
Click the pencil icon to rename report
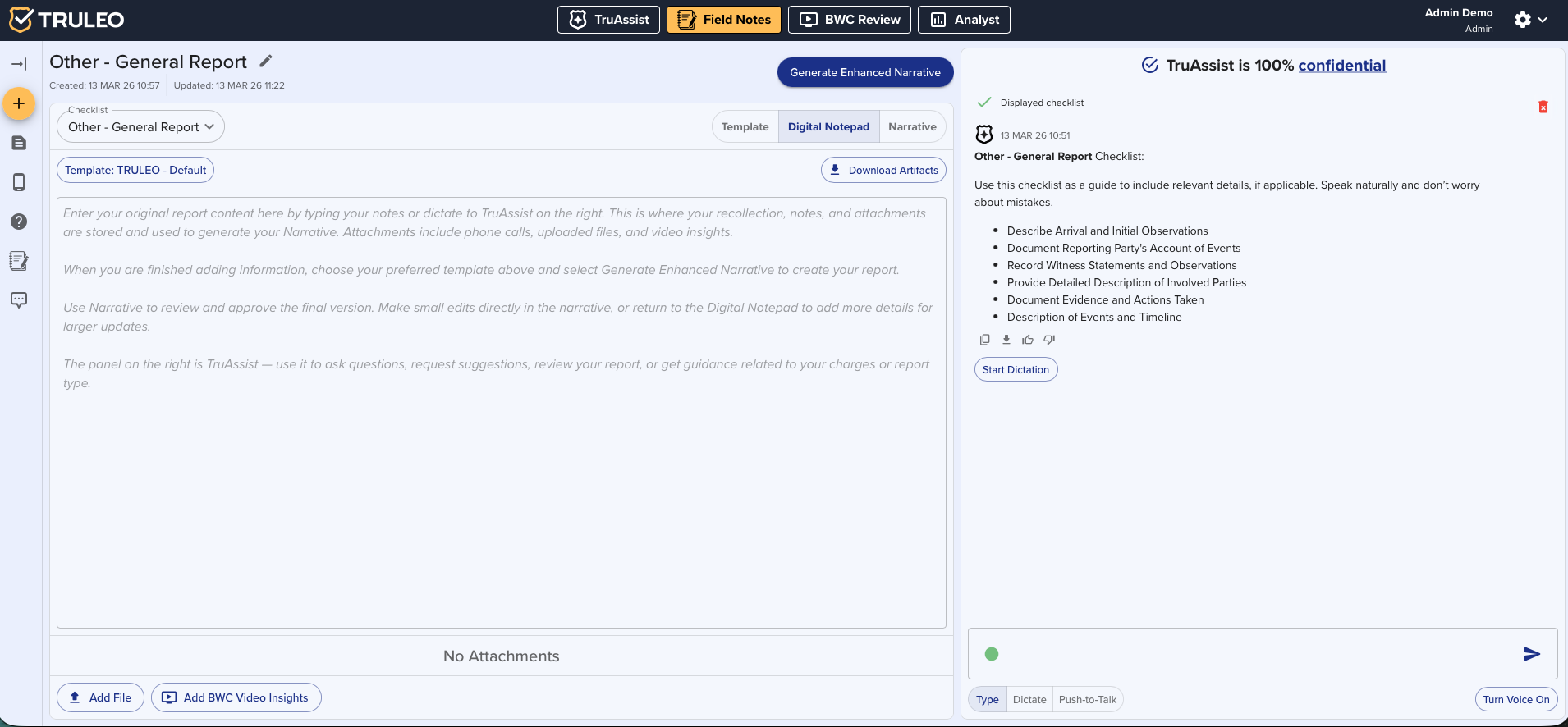[x=265, y=62]
